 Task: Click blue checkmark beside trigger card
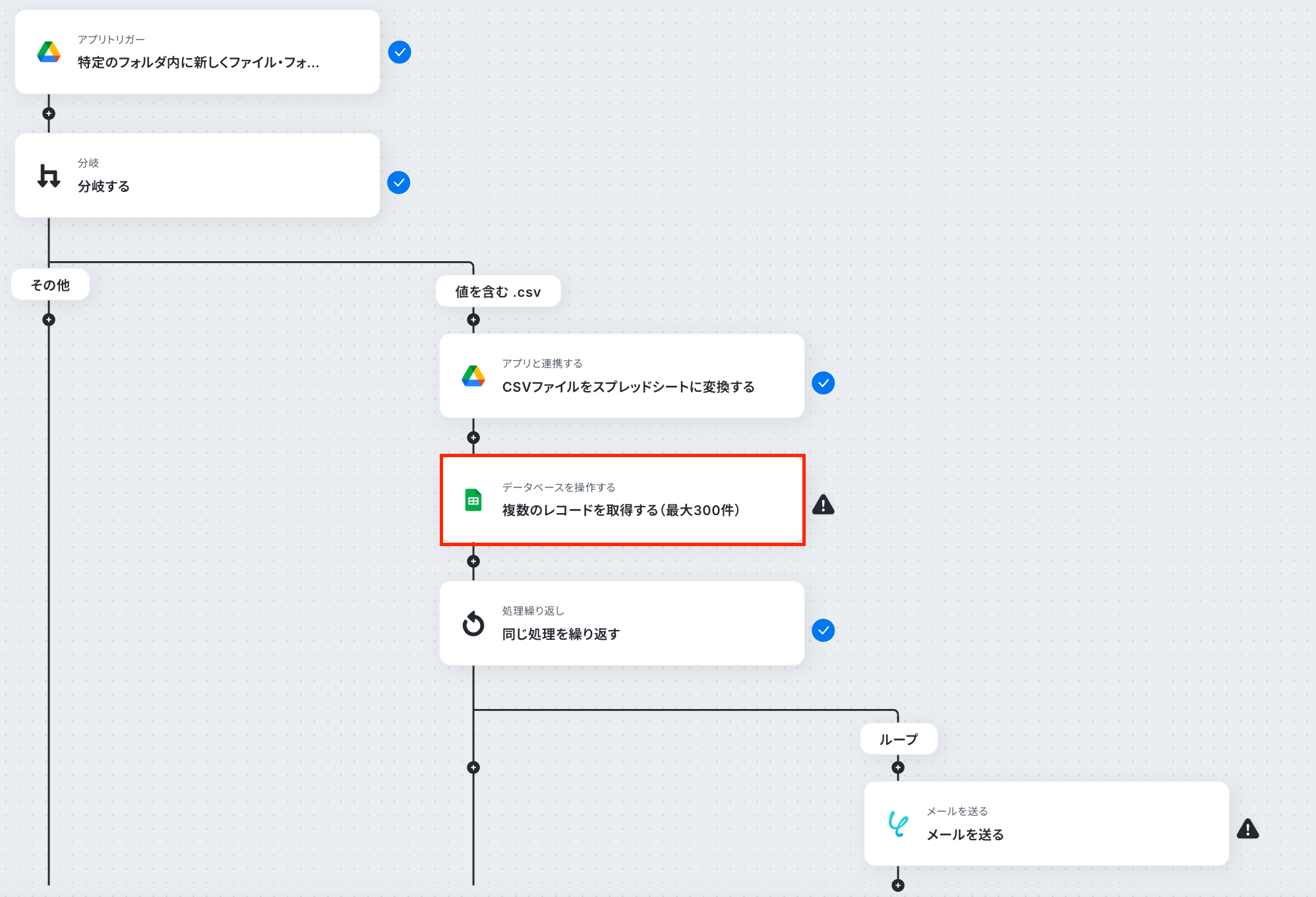(400, 52)
